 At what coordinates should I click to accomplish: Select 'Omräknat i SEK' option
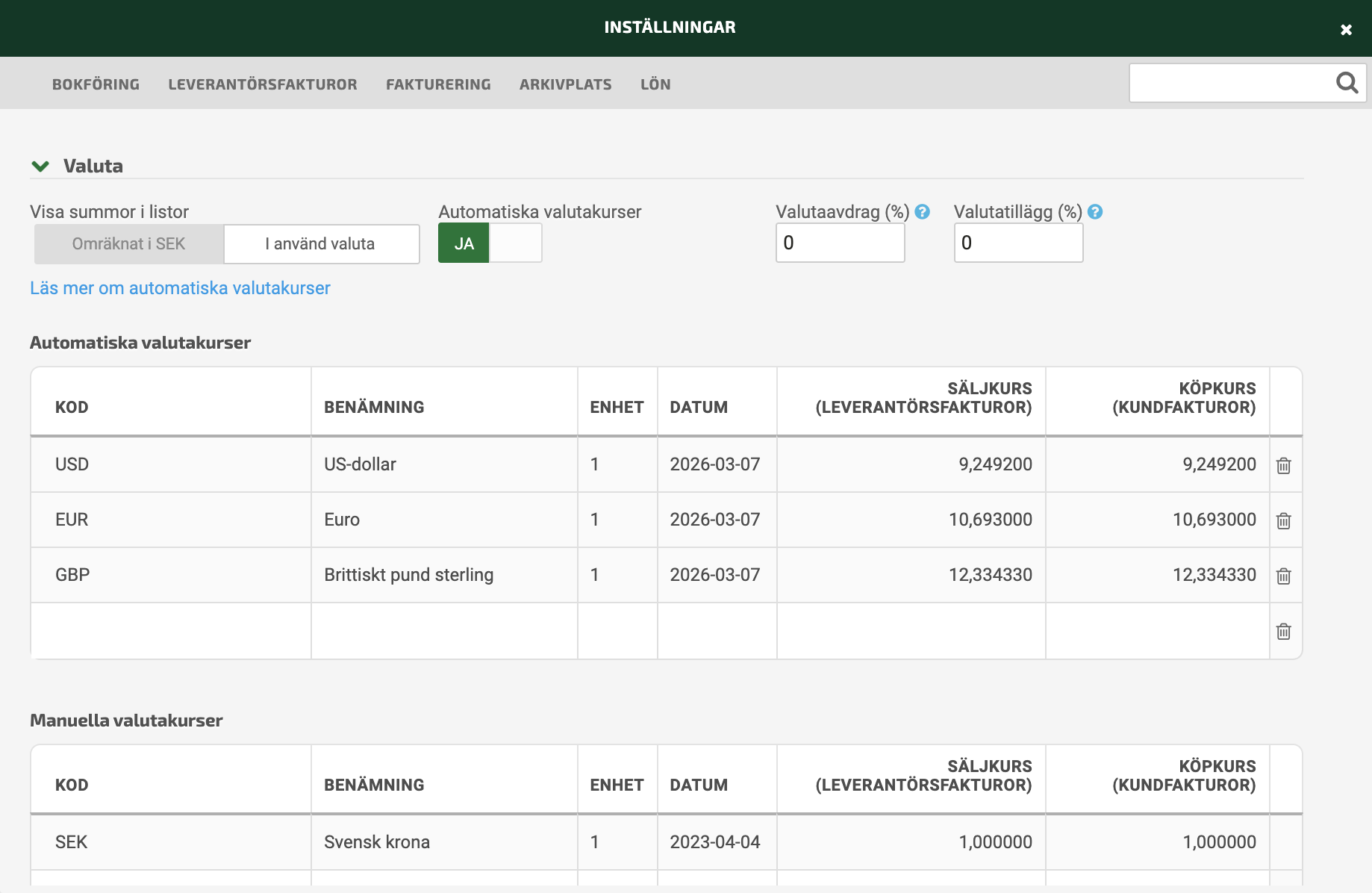point(129,244)
